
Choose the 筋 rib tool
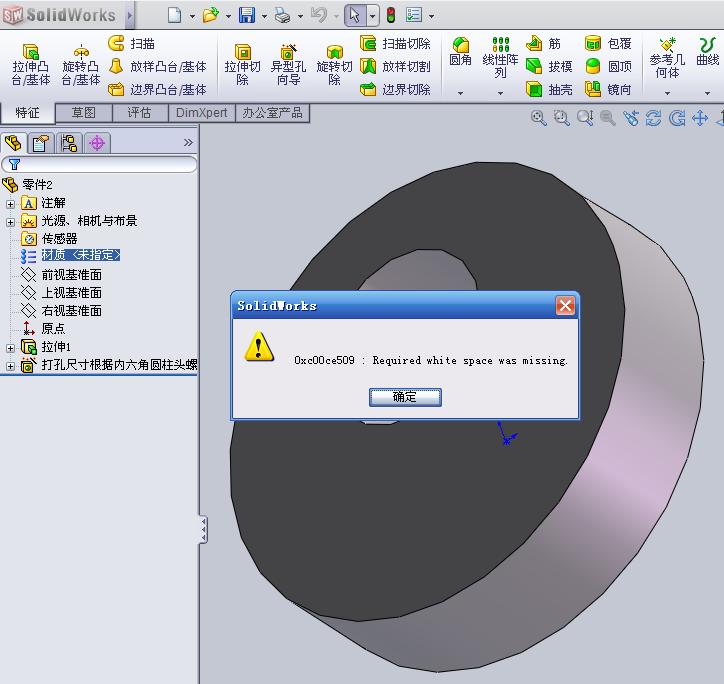coord(543,43)
